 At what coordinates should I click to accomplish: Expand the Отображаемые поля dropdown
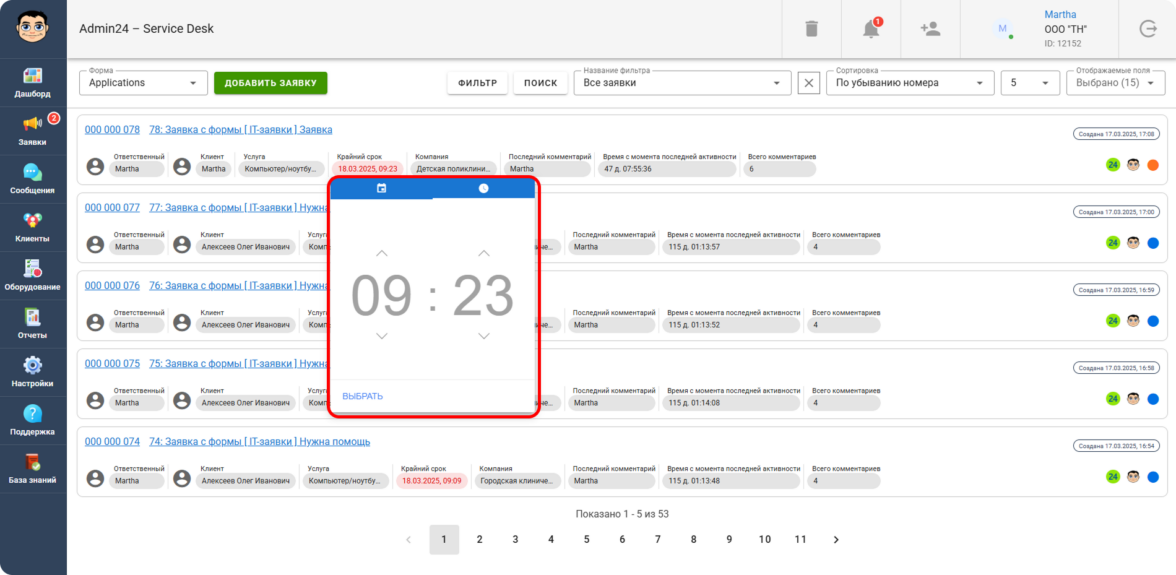pos(1114,83)
